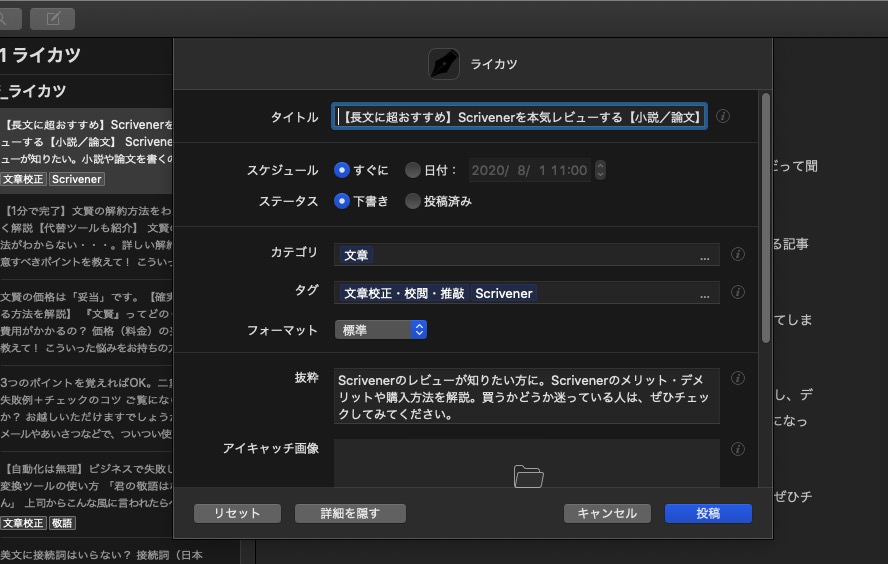
Task: Open the フォーマット 標準 dropdown
Action: 381,330
